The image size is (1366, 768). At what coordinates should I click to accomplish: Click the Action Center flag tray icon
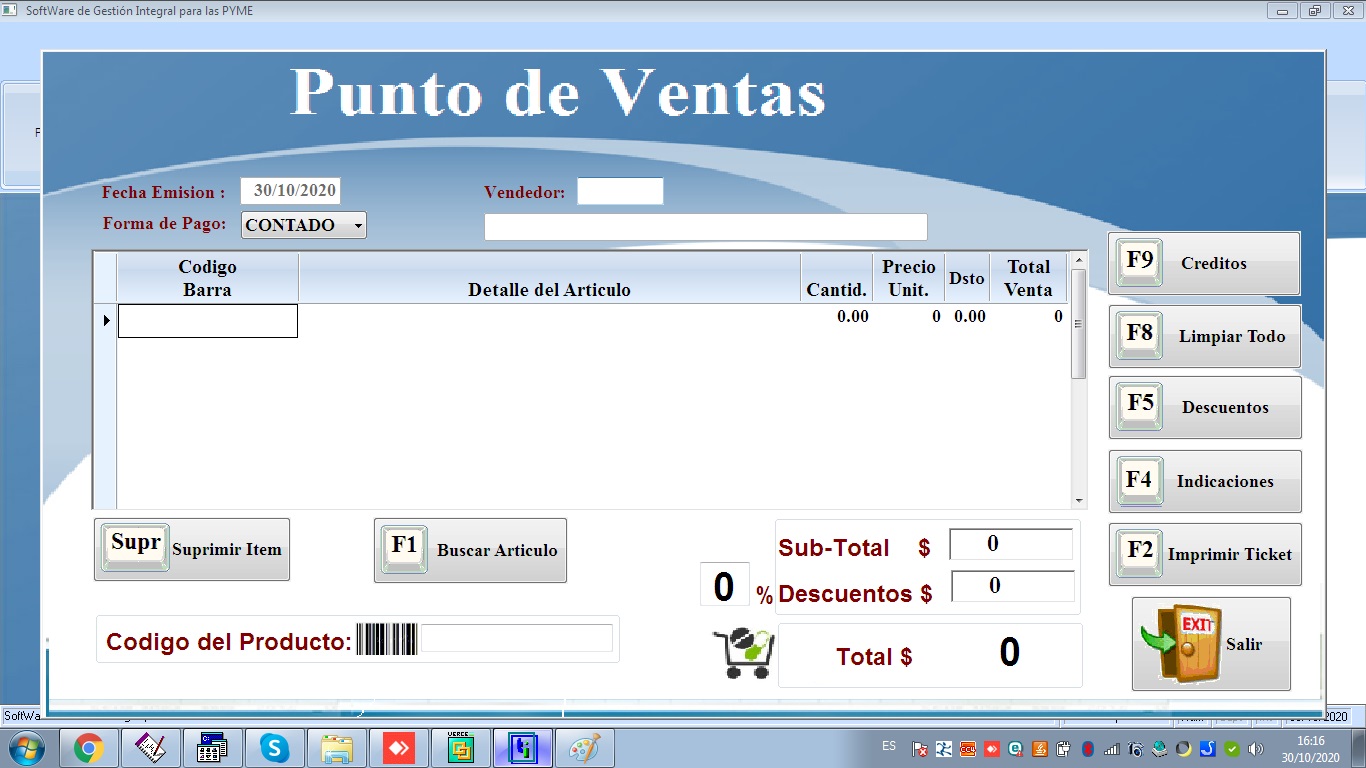coord(920,749)
